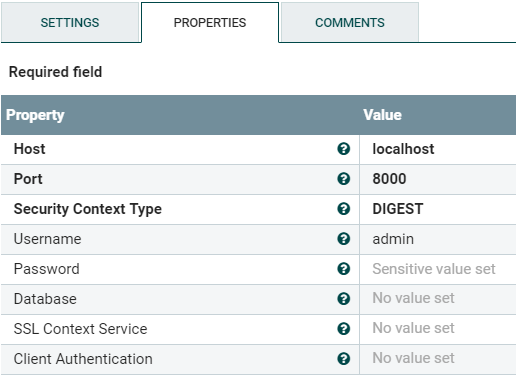Edit the Port value 8000

pos(438,179)
